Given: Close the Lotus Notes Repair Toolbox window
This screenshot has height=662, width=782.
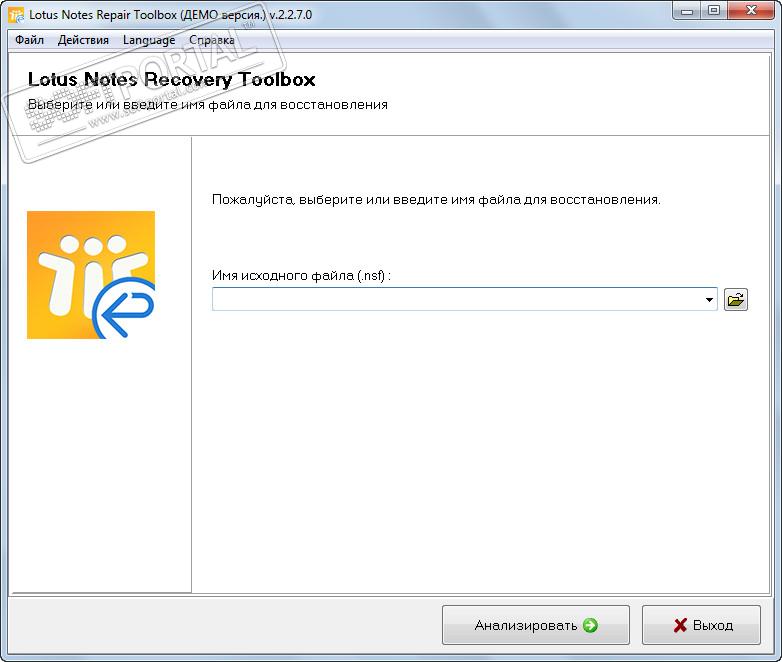Looking at the screenshot, I should [751, 11].
